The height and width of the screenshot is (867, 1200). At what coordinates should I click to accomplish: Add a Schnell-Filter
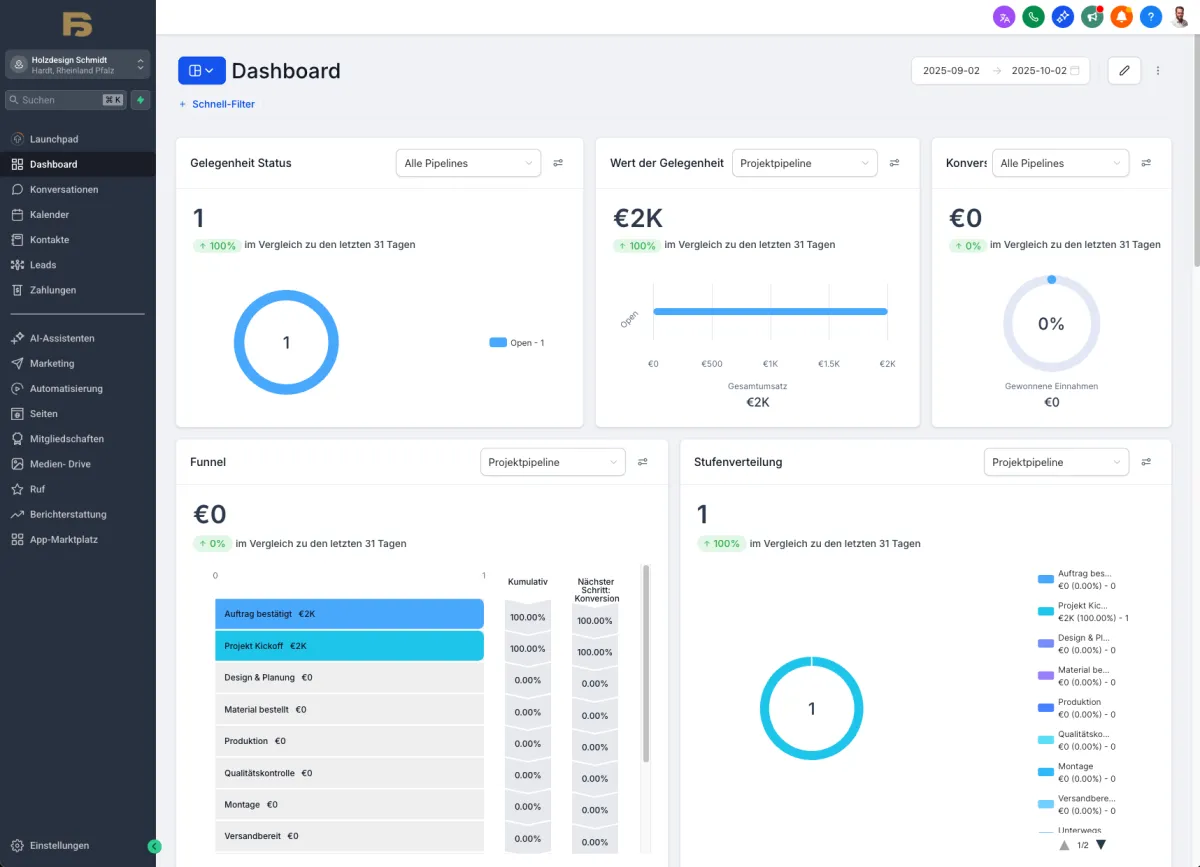point(217,104)
